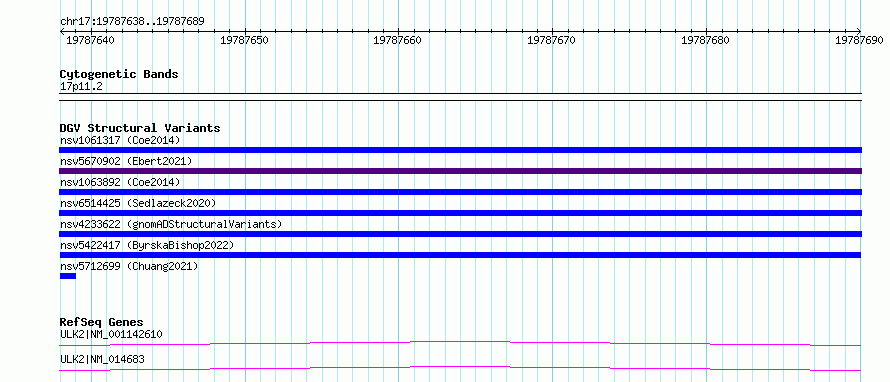Click ruler position 19787660

[397, 40]
